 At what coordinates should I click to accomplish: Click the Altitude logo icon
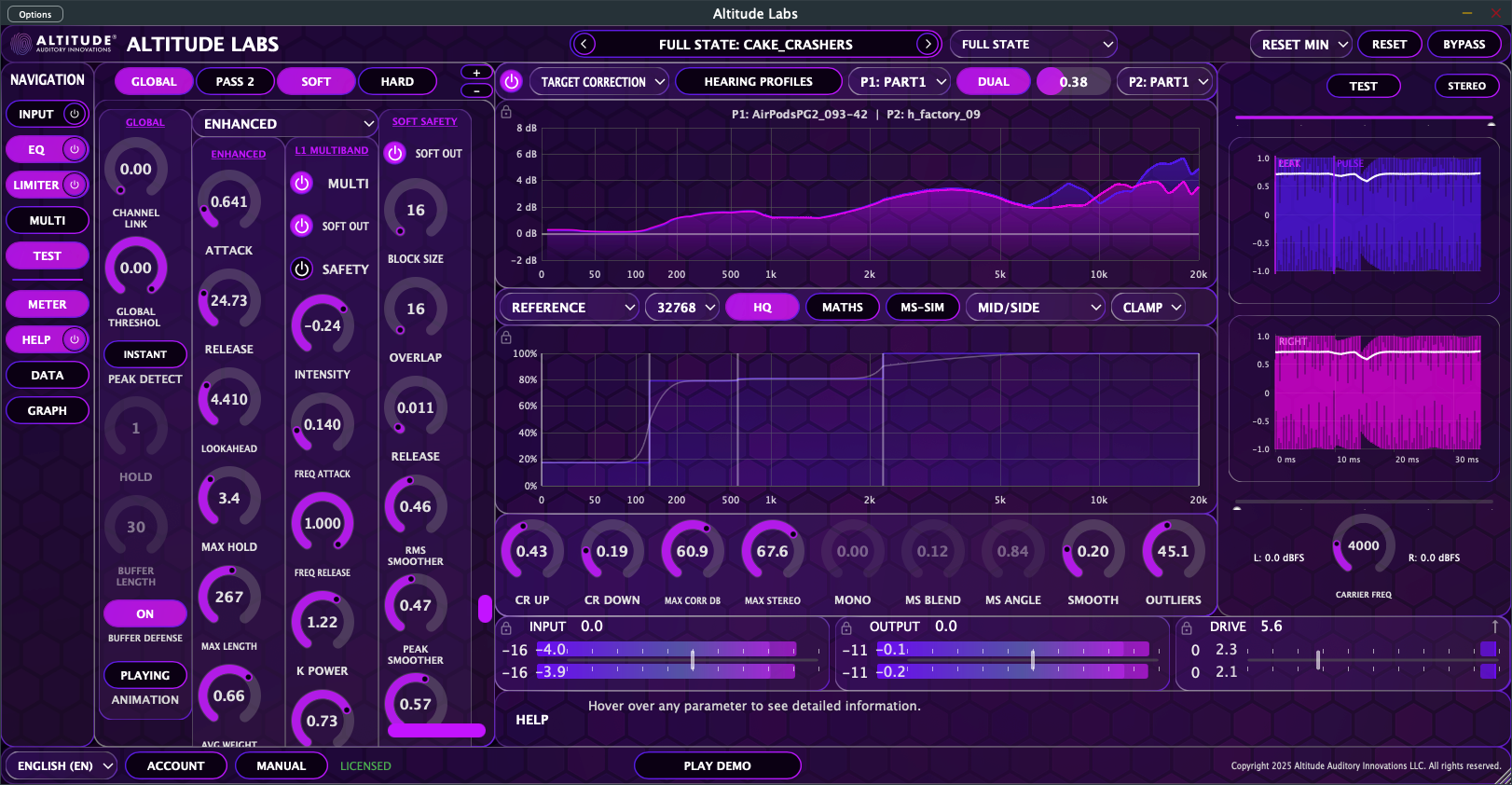click(21, 44)
